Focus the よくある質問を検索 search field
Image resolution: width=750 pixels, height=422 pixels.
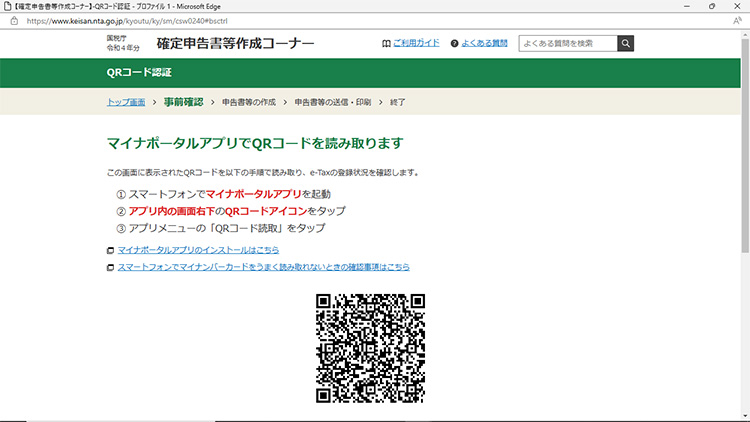click(566, 43)
